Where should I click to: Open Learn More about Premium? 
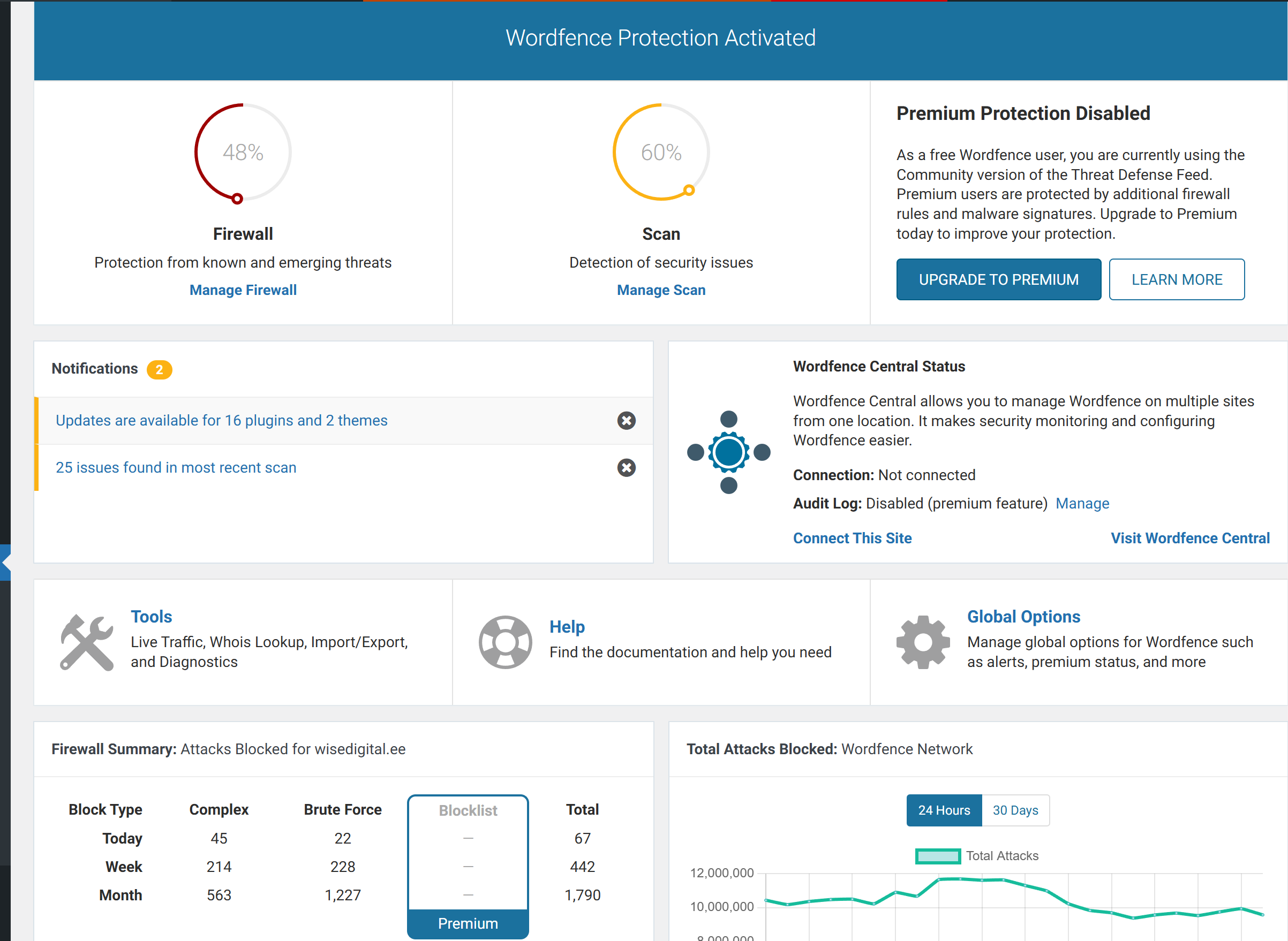coord(1177,279)
